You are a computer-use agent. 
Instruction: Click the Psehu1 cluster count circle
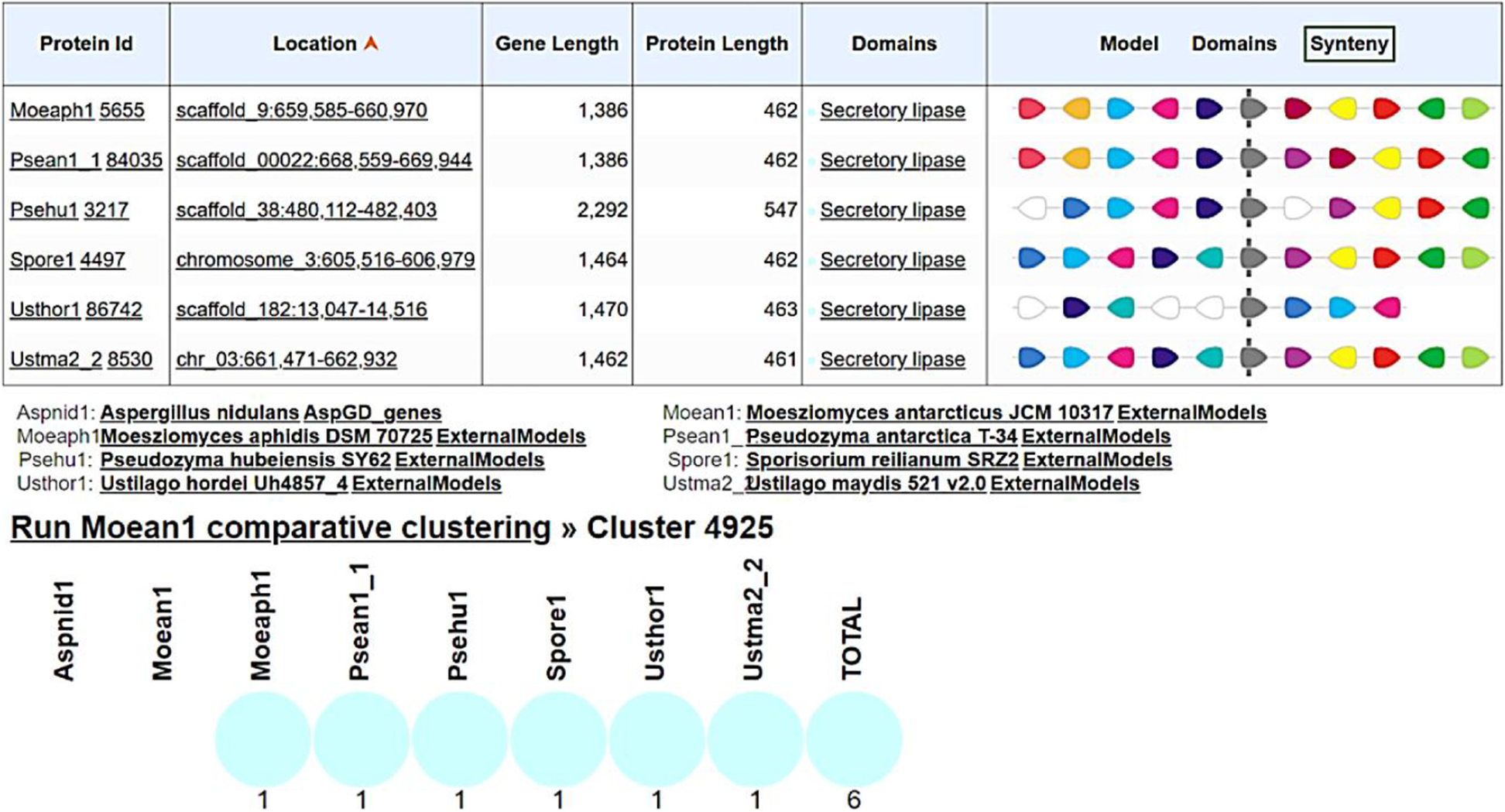pos(459,739)
